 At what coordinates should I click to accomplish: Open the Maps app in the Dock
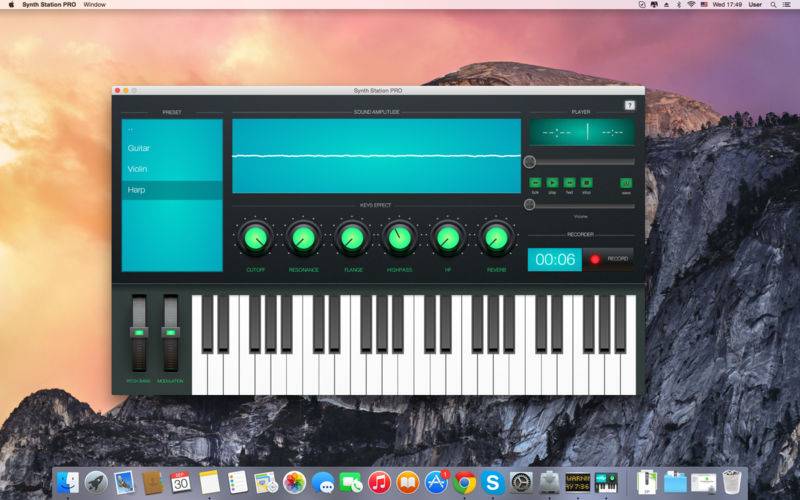tap(266, 482)
